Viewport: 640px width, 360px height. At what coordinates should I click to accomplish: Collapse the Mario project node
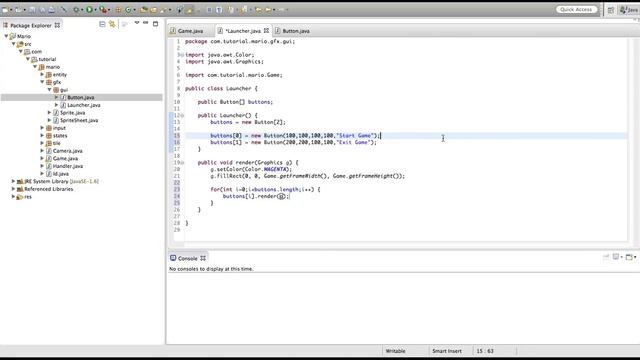tap(6, 36)
